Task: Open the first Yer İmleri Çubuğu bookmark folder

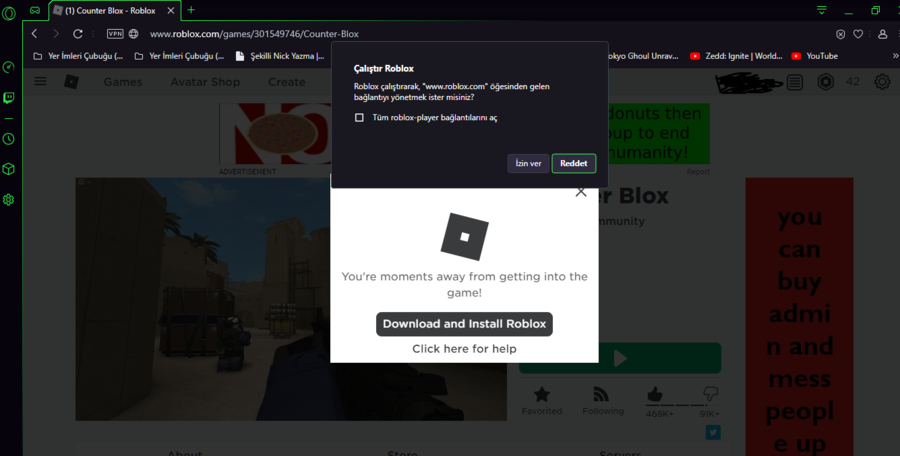Action: (x=78, y=56)
